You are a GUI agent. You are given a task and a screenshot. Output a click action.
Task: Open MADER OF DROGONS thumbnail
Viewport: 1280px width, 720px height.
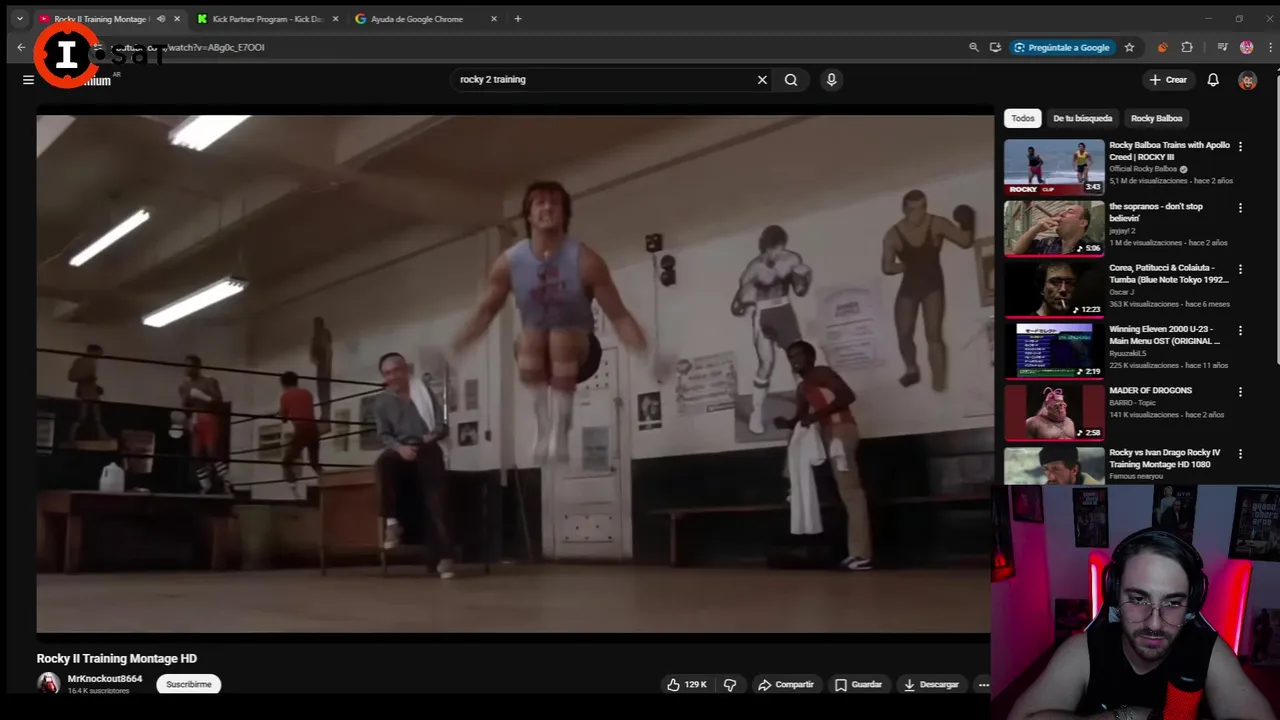tap(1054, 412)
